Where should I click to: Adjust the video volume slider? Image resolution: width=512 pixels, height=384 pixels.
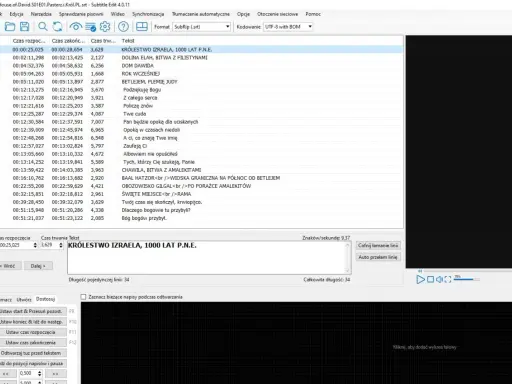pyautogui.click(x=467, y=279)
